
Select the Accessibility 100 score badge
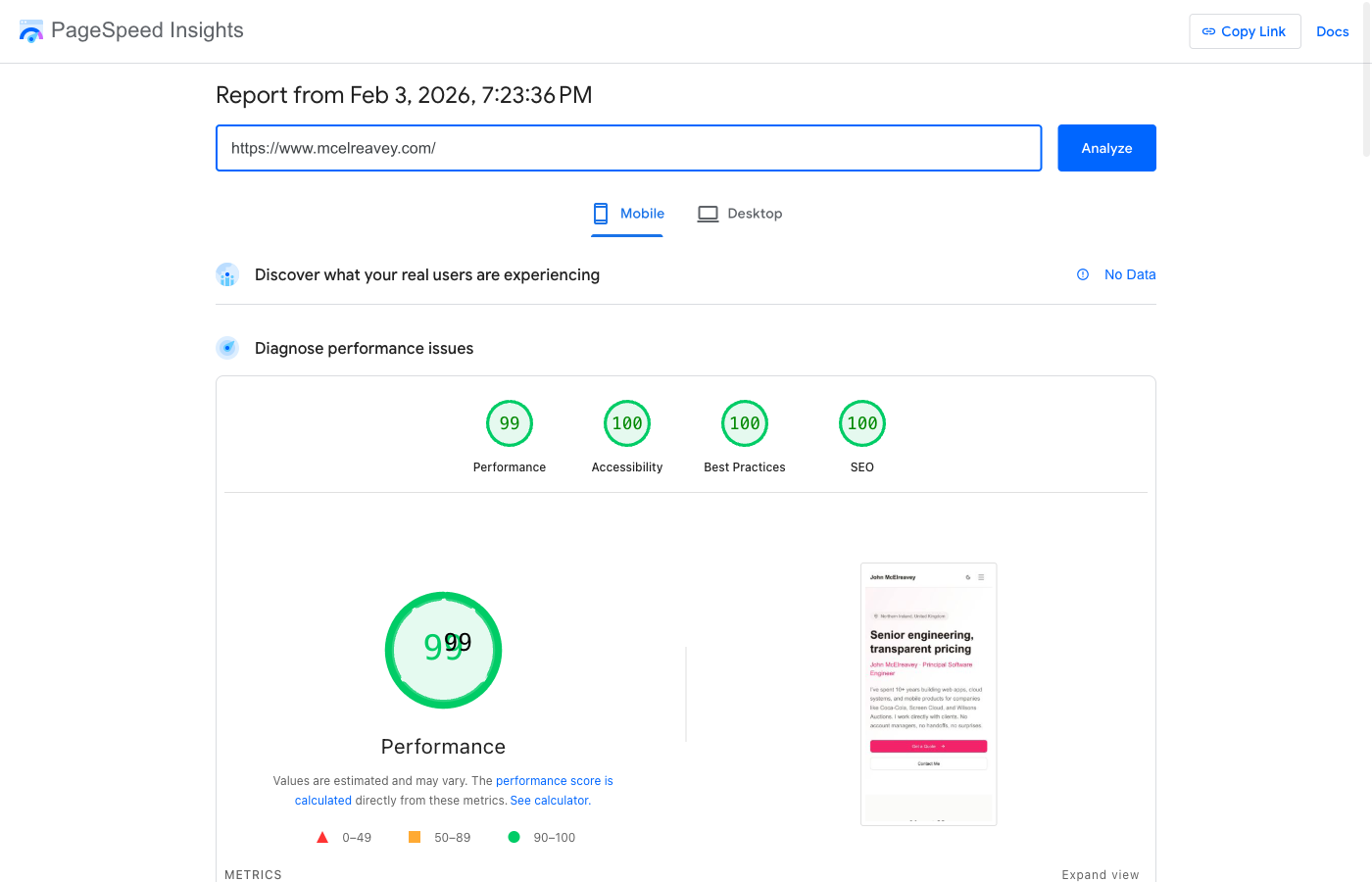pos(627,422)
